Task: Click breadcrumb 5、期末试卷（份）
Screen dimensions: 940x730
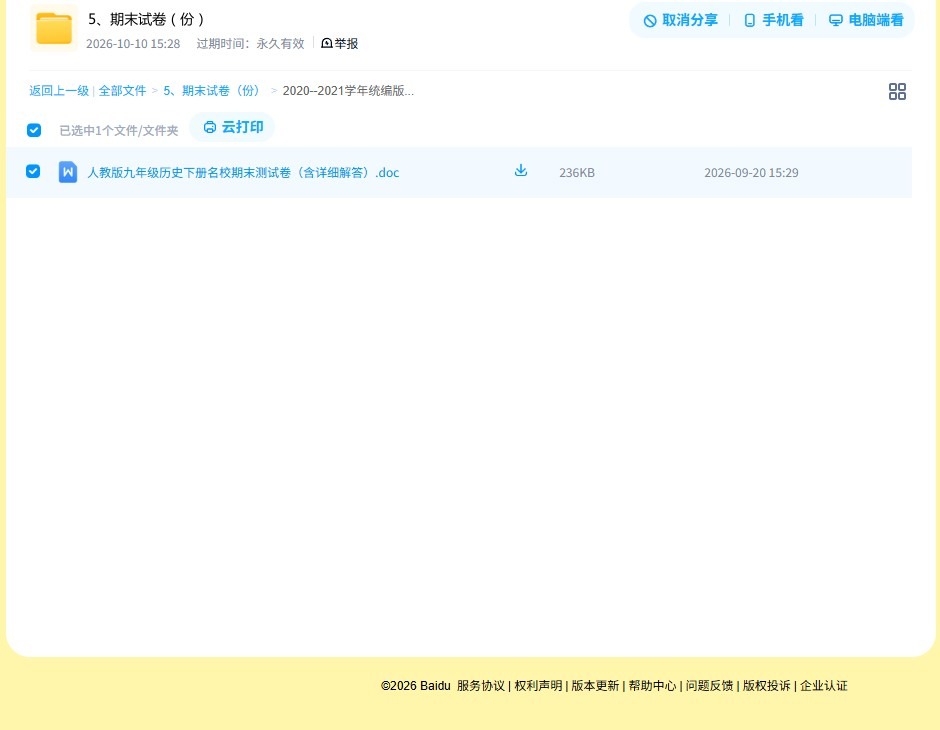Action: [212, 91]
